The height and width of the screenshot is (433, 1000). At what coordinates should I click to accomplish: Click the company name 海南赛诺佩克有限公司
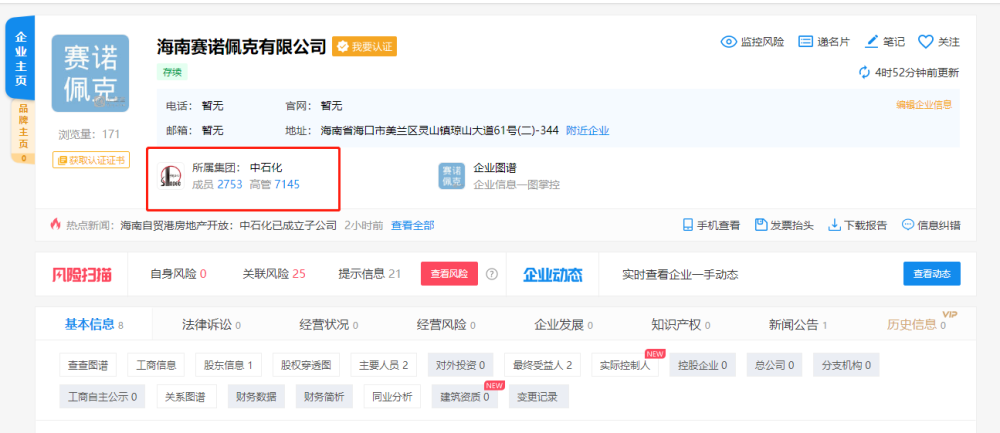[x=242, y=46]
